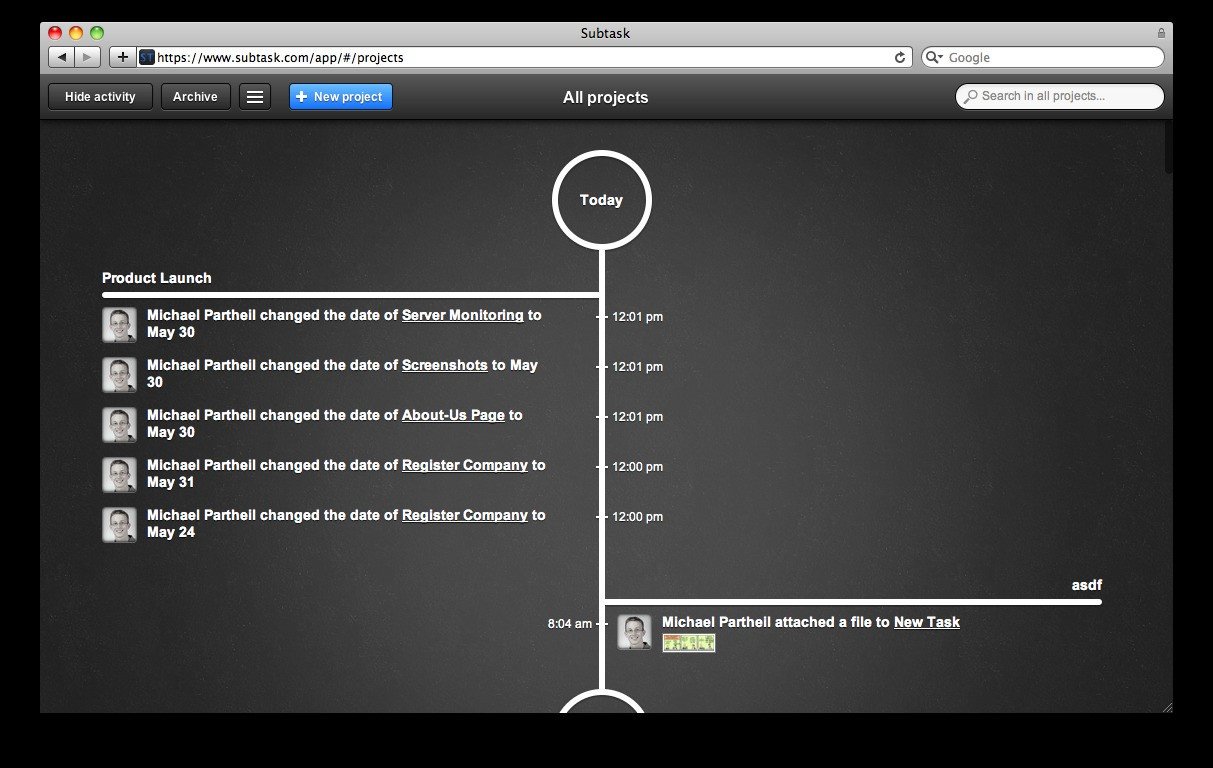Open the About-Us Page link
The height and width of the screenshot is (768, 1213).
pos(453,415)
